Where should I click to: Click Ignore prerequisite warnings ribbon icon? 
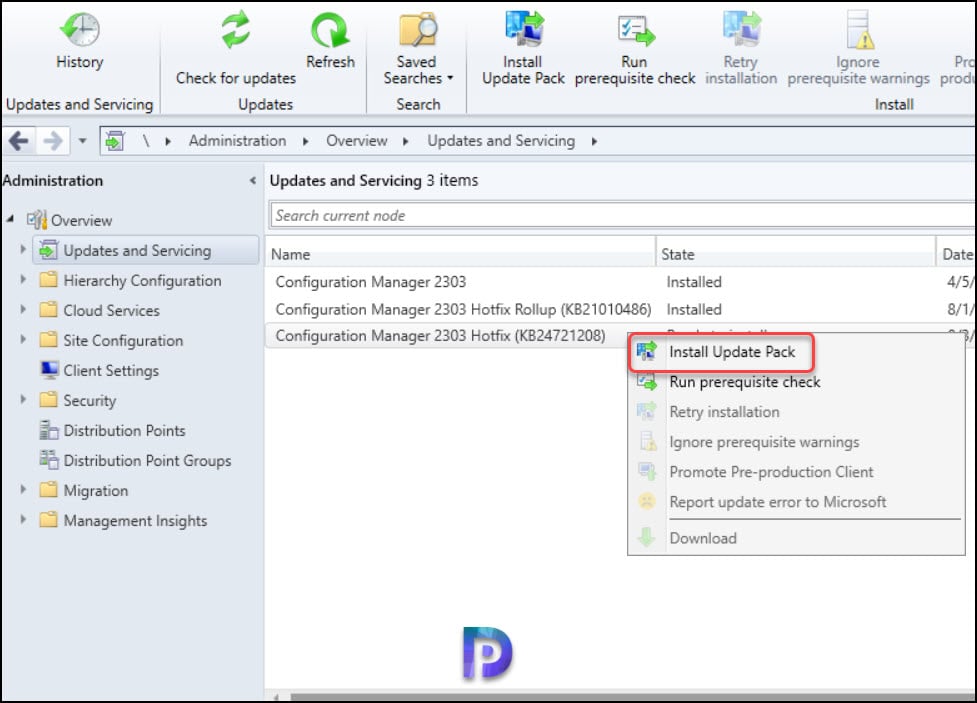click(x=861, y=31)
